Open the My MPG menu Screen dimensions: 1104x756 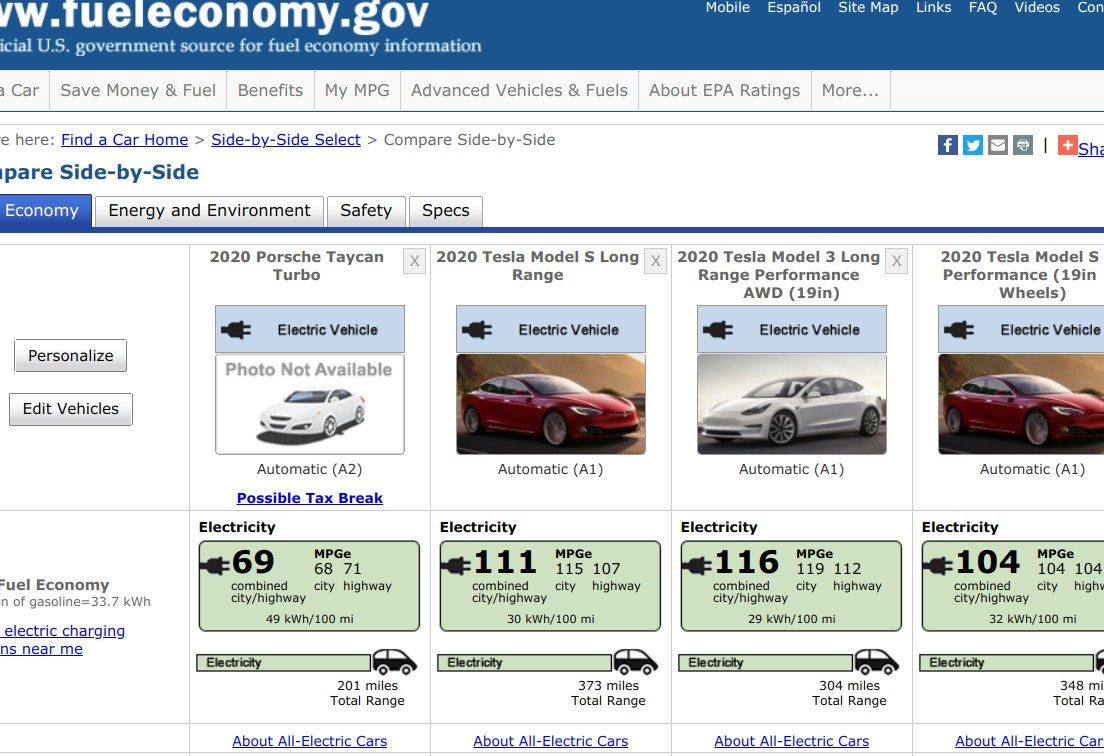pyautogui.click(x=357, y=90)
